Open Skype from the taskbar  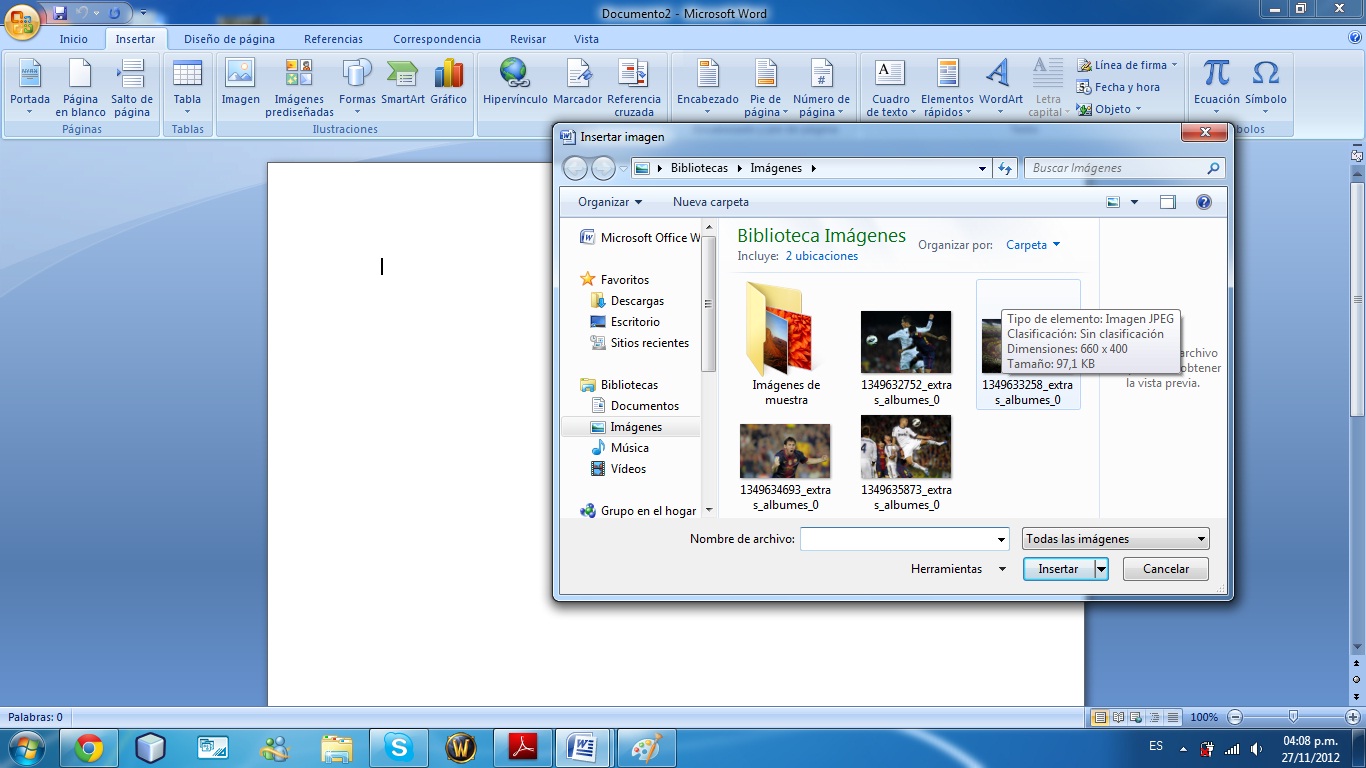[398, 748]
